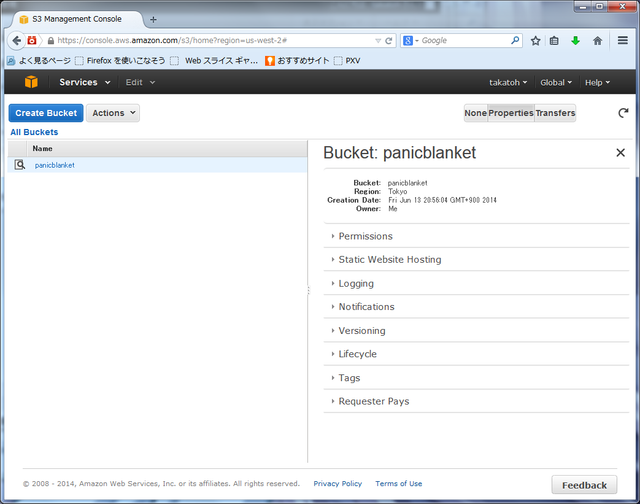Image resolution: width=640 pixels, height=504 pixels.
Task: Click the red site identity icon
Action: coord(31,40)
